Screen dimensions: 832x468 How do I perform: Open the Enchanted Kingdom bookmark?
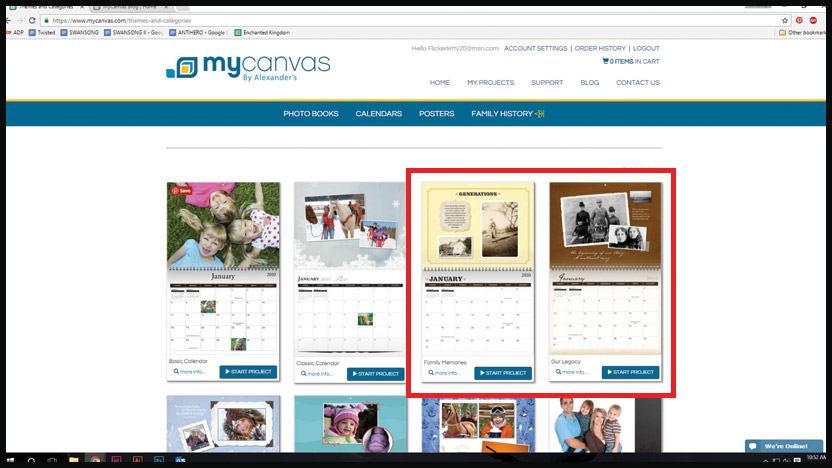(x=262, y=32)
